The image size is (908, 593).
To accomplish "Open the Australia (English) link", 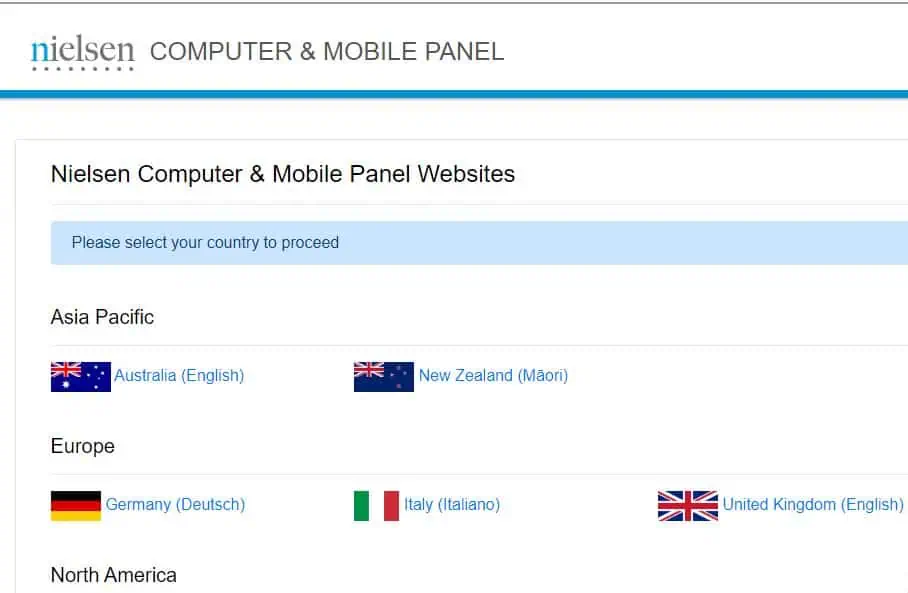I will coord(179,376).
